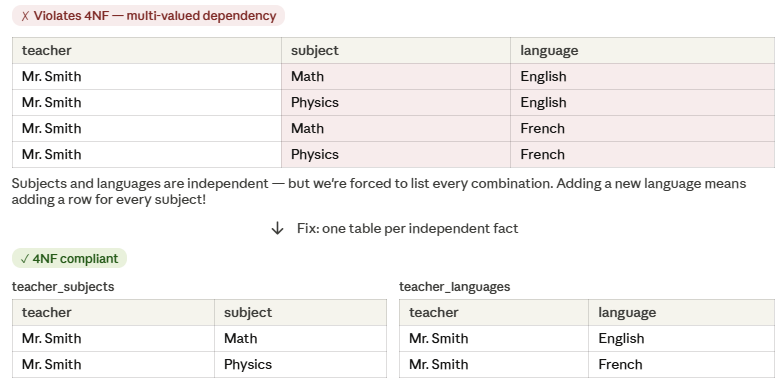
Task: Click the 'teacher_subjects' table title
Action: point(63,286)
